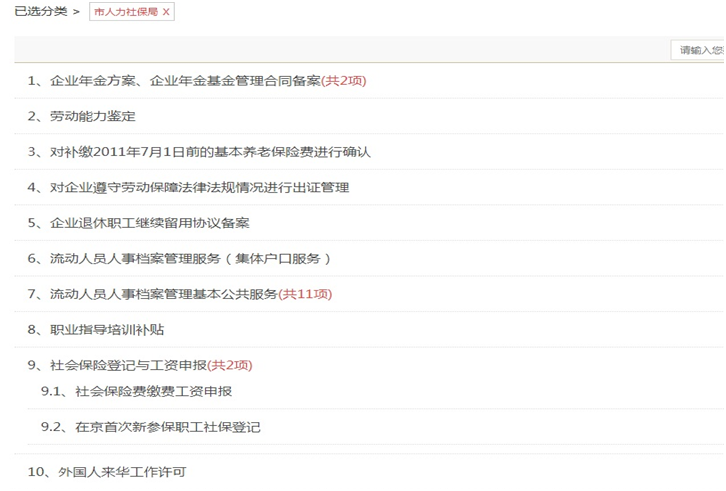
Task: Open item 9 社会保险登记与工资申报
Action: click(128, 365)
